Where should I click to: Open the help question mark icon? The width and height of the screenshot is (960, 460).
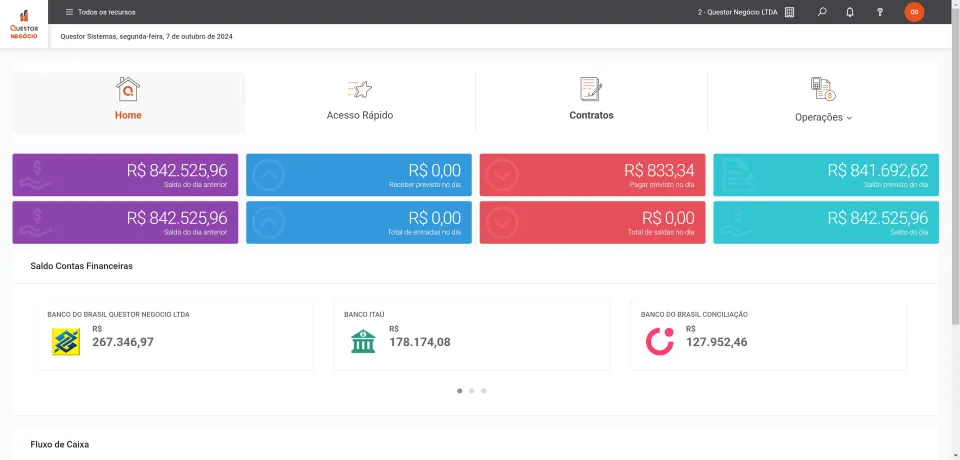pos(880,12)
